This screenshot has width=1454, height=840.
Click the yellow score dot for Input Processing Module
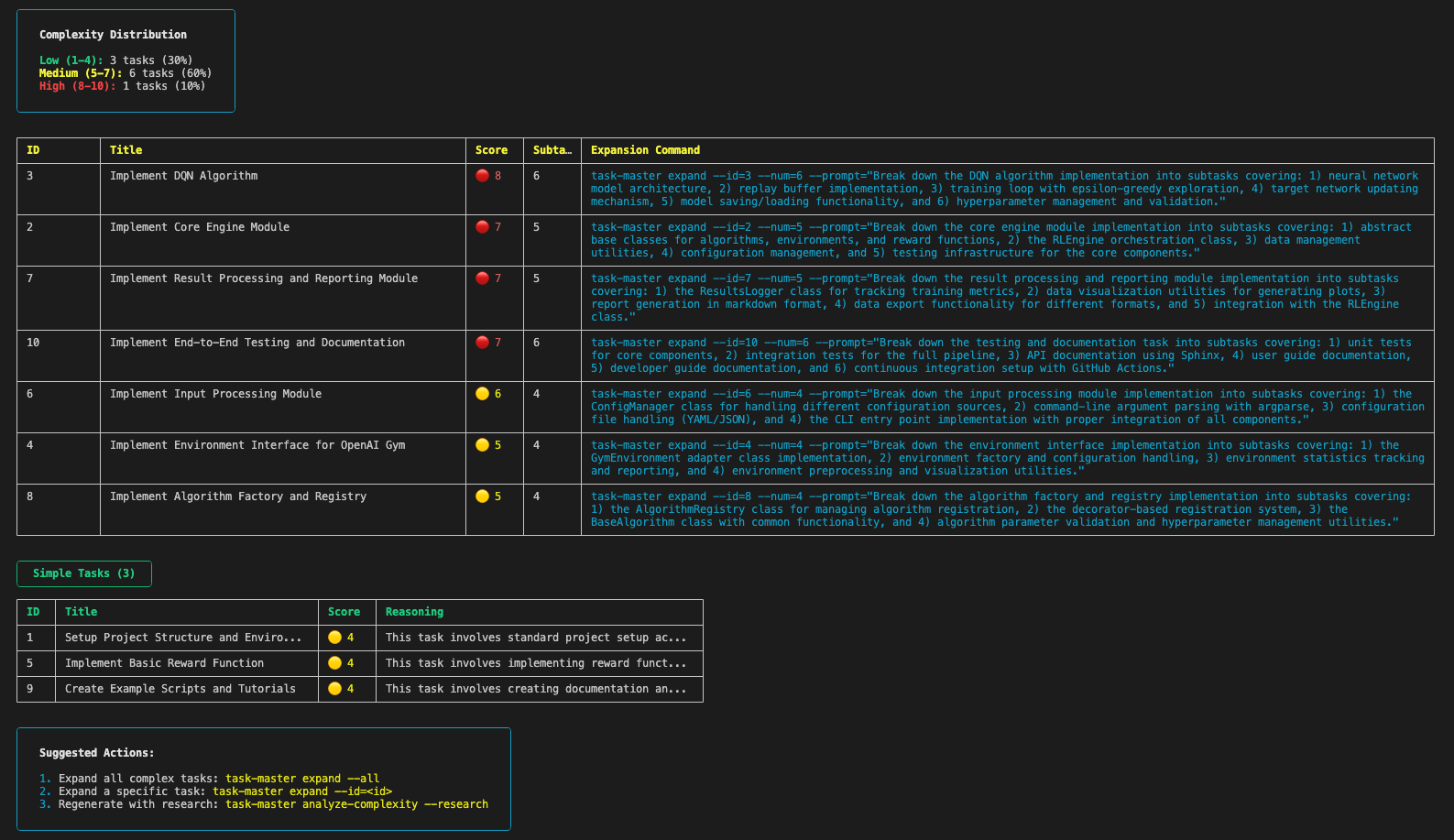coord(482,394)
